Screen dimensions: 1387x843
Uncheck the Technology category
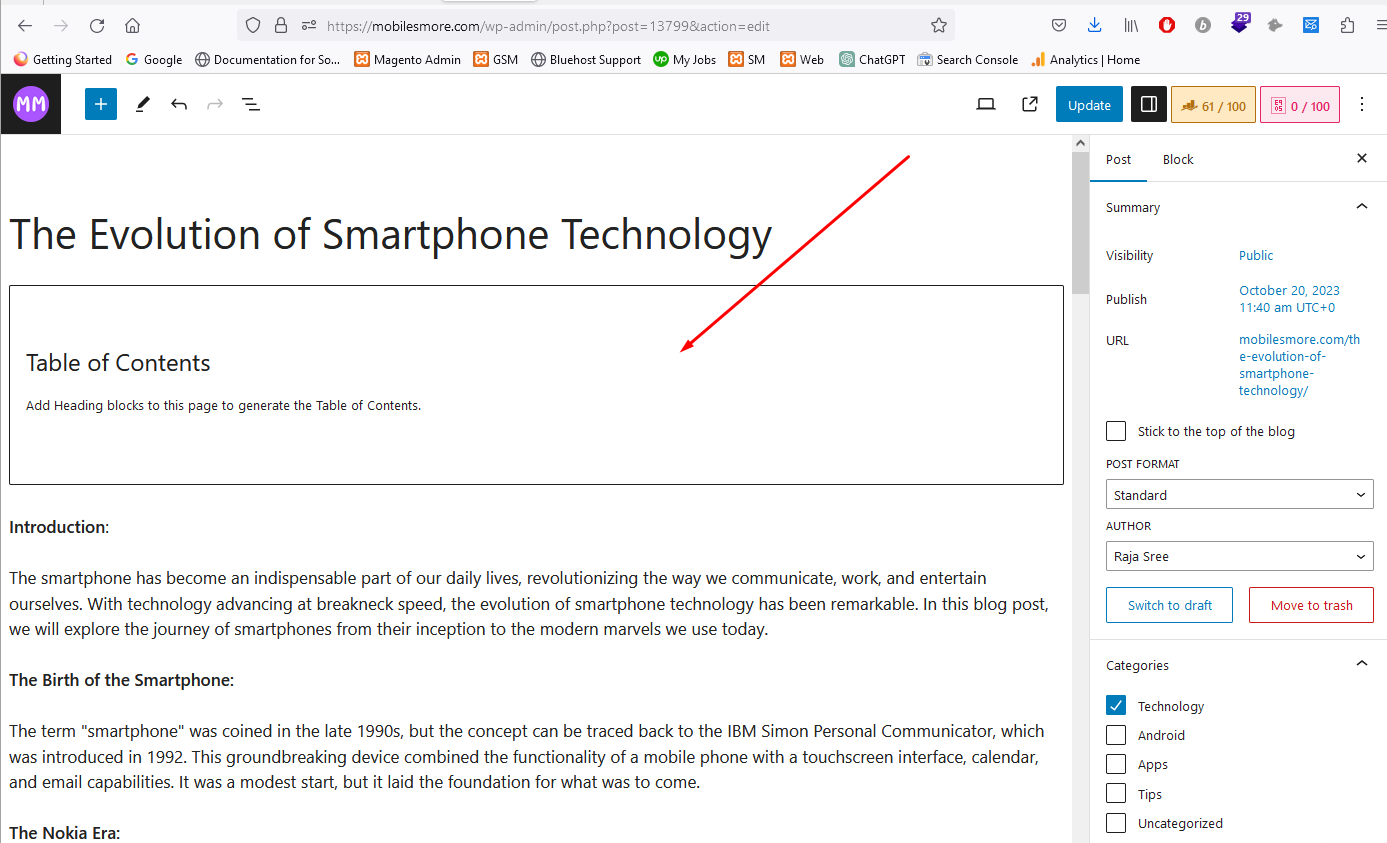coord(1116,705)
